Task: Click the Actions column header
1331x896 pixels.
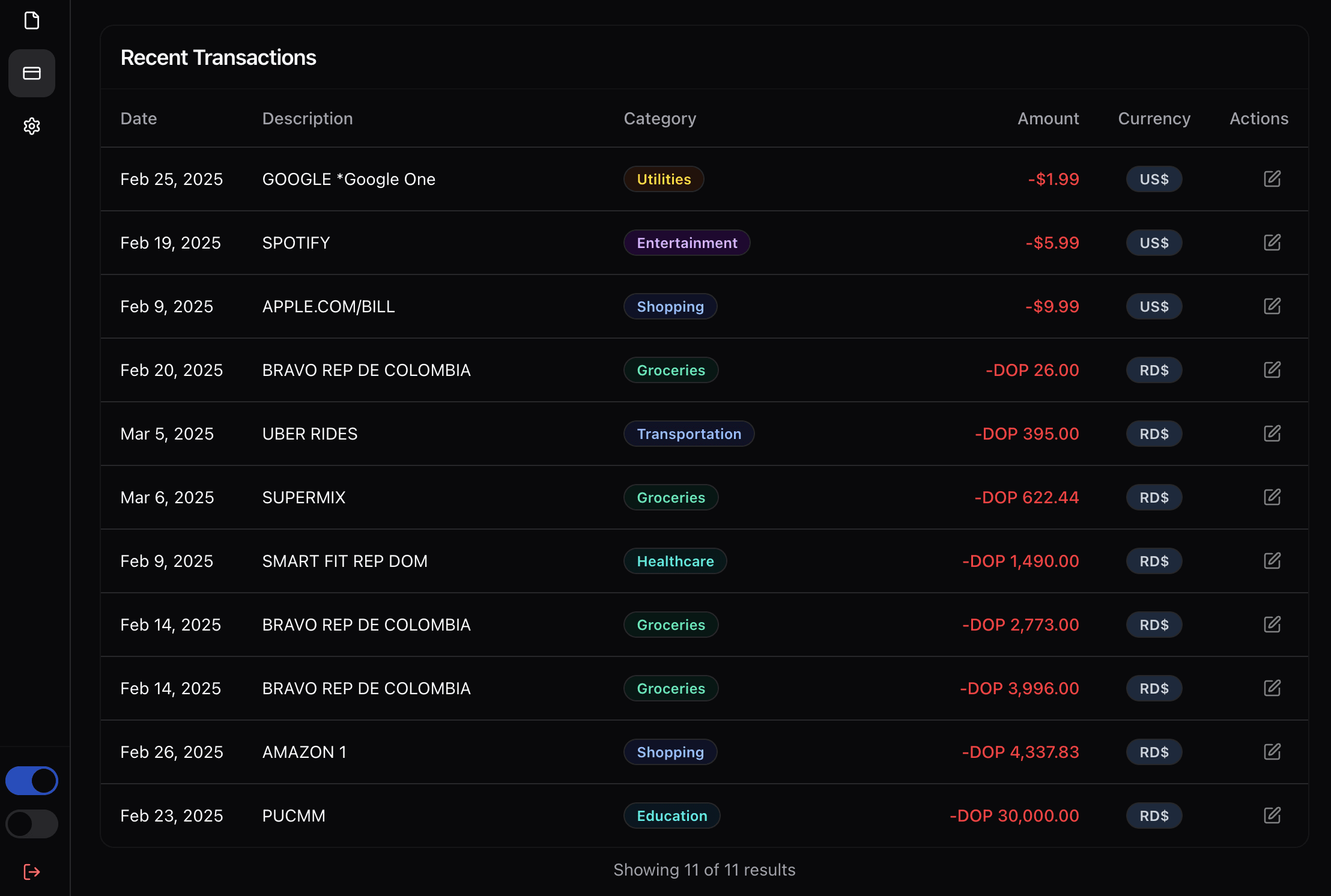Action: (x=1259, y=118)
